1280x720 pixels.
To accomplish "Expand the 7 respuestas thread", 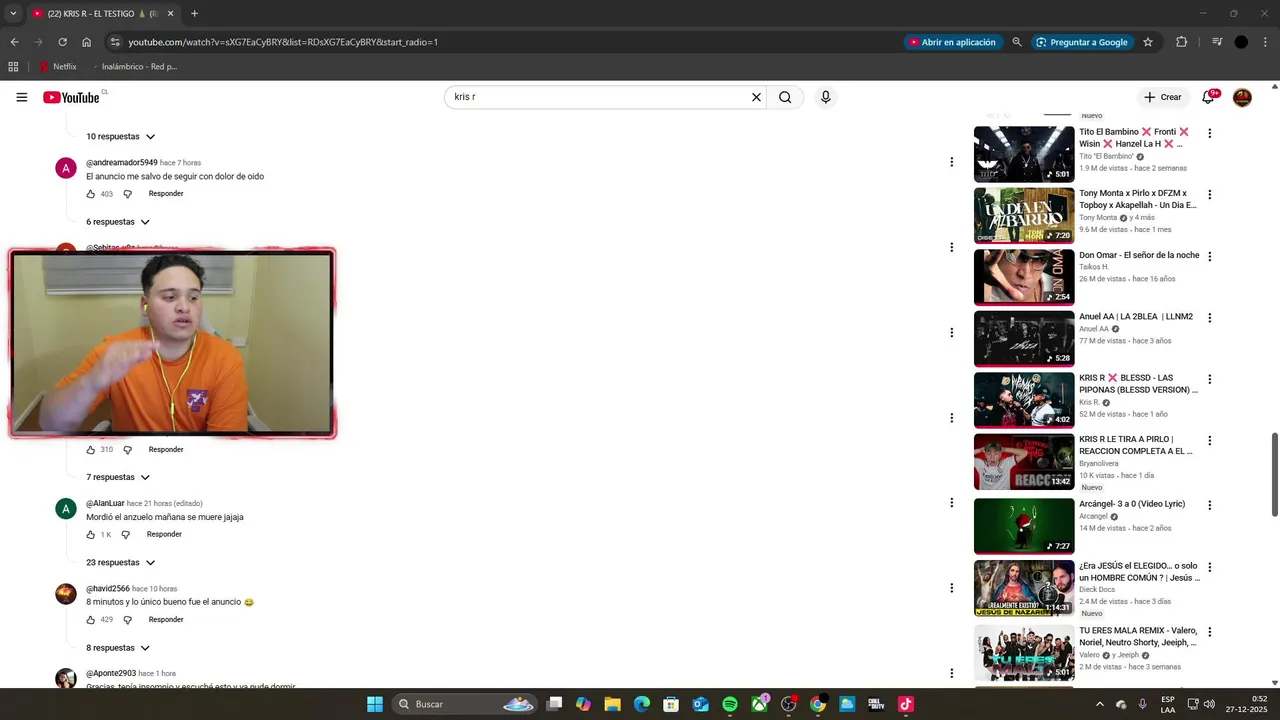I will tap(117, 477).
